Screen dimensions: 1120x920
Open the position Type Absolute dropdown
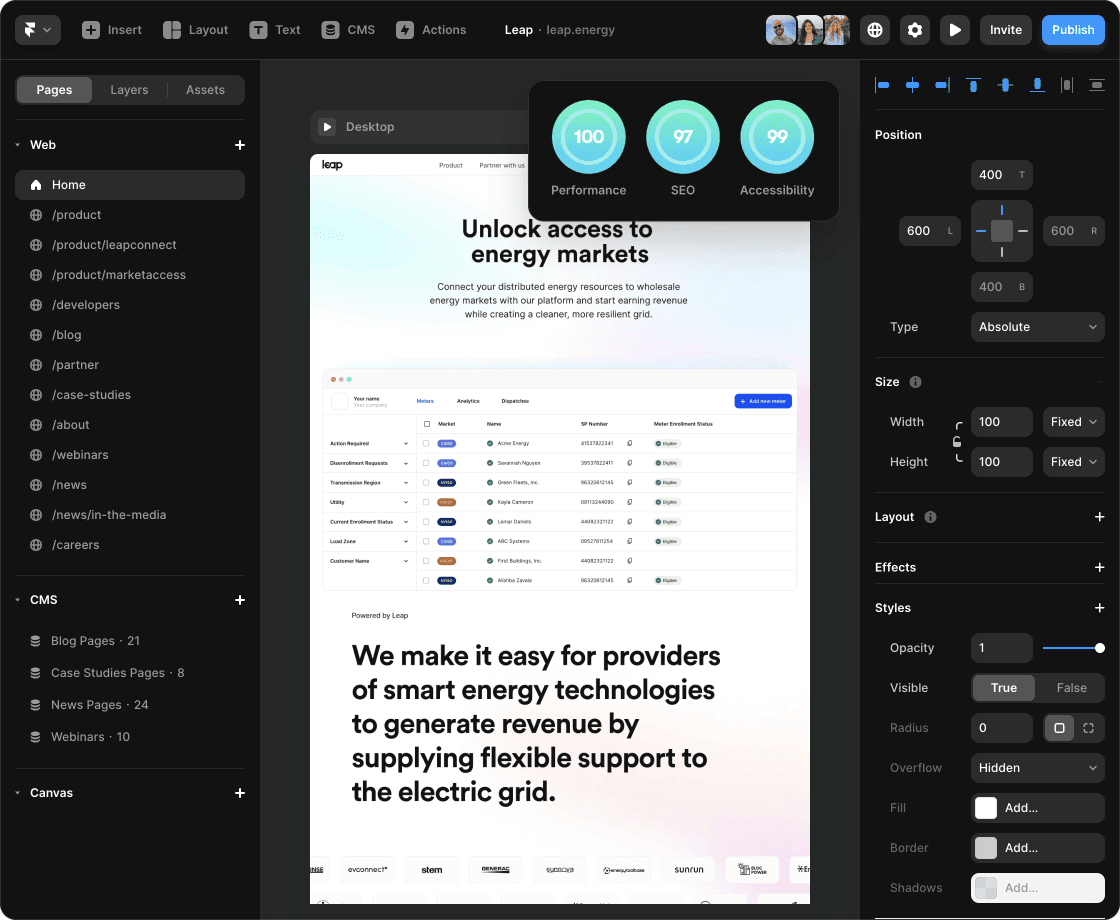(x=1037, y=327)
